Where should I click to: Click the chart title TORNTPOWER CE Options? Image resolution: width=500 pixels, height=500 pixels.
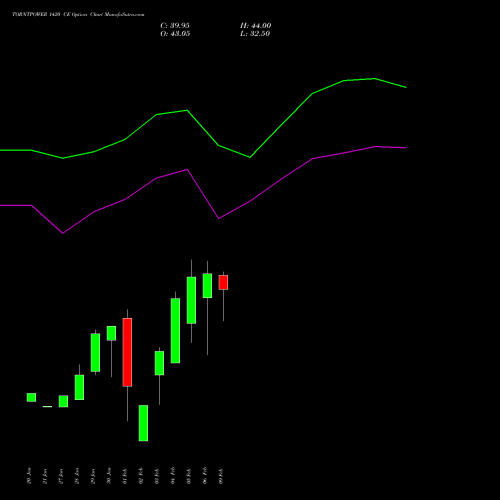click(x=78, y=15)
